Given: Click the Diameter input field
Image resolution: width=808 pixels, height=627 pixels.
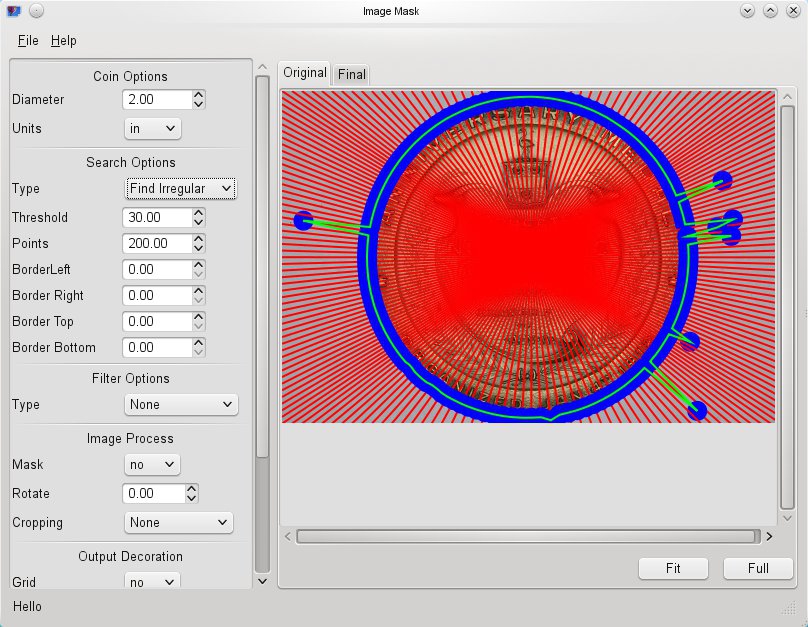Looking at the screenshot, I should click(x=157, y=99).
